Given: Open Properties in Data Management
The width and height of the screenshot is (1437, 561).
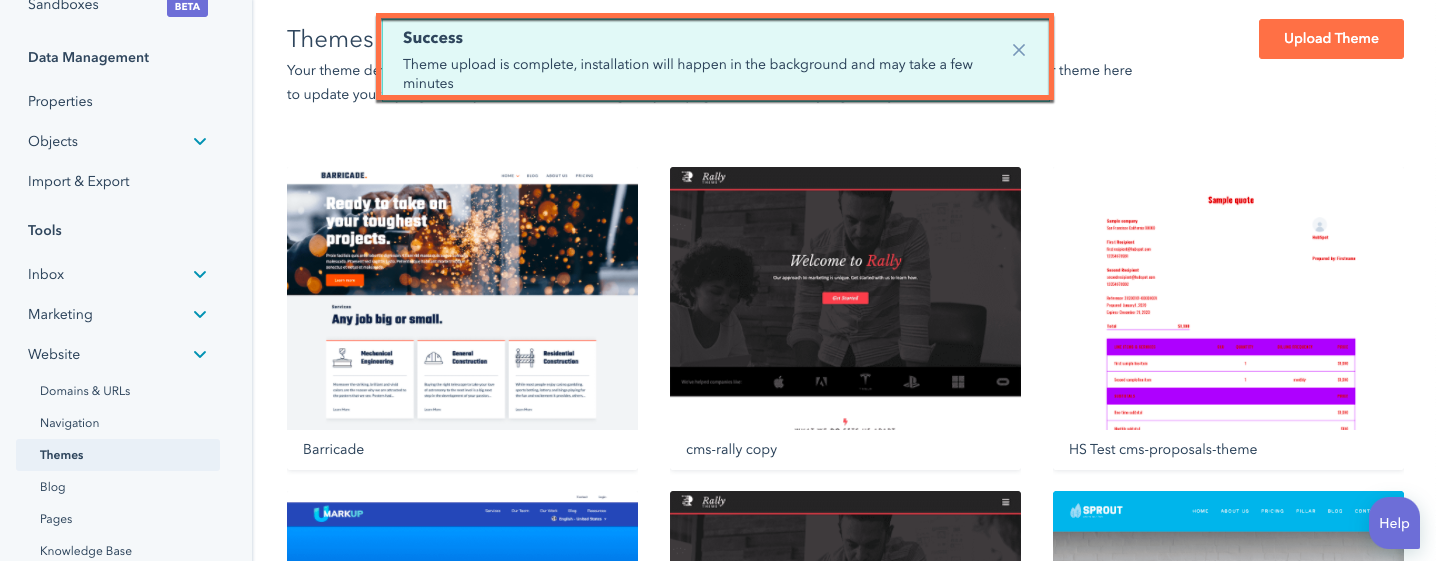Looking at the screenshot, I should click(x=60, y=101).
